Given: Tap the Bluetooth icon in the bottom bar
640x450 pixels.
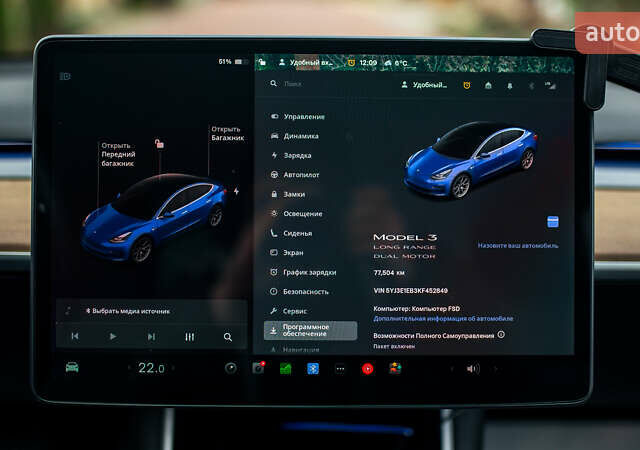Looking at the screenshot, I should tap(312, 368).
